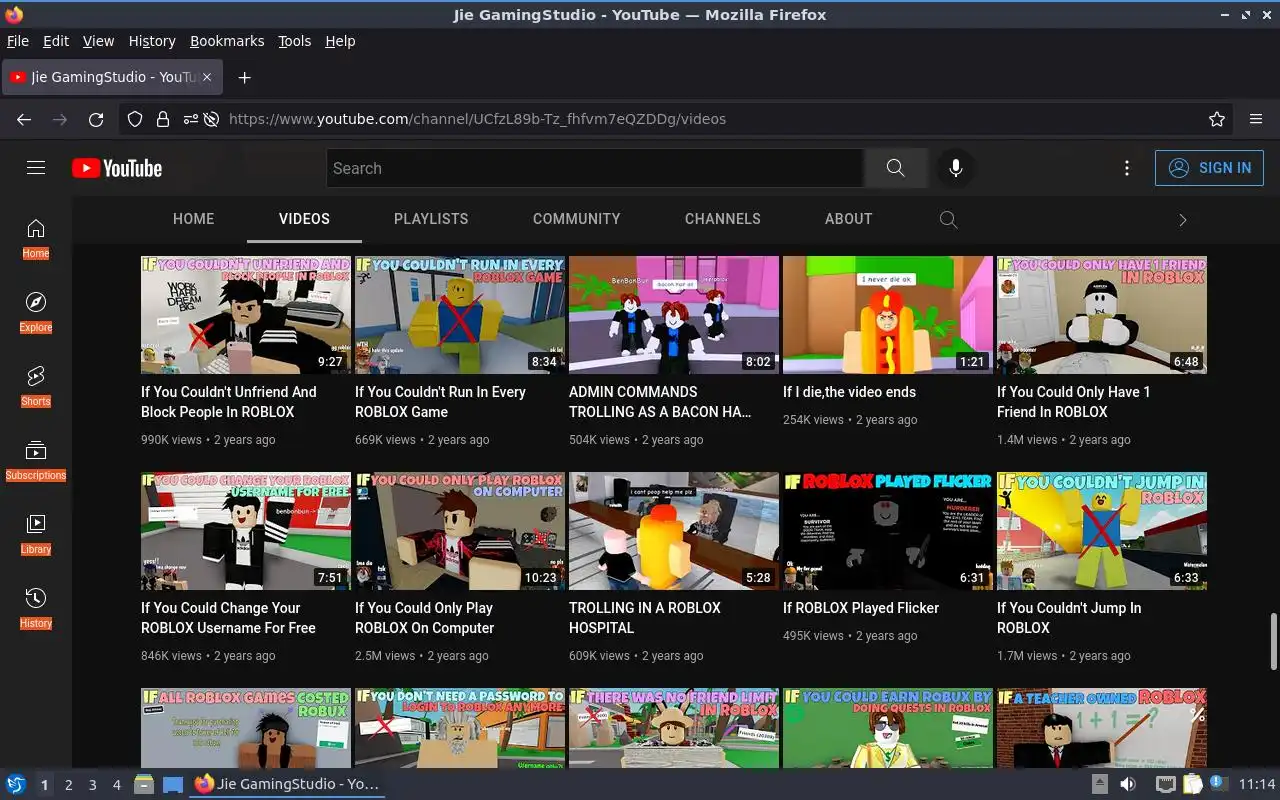
Task: Play thumbnail 'IF A TEACHER OWNED ROBLOX'
Action: [1102, 728]
